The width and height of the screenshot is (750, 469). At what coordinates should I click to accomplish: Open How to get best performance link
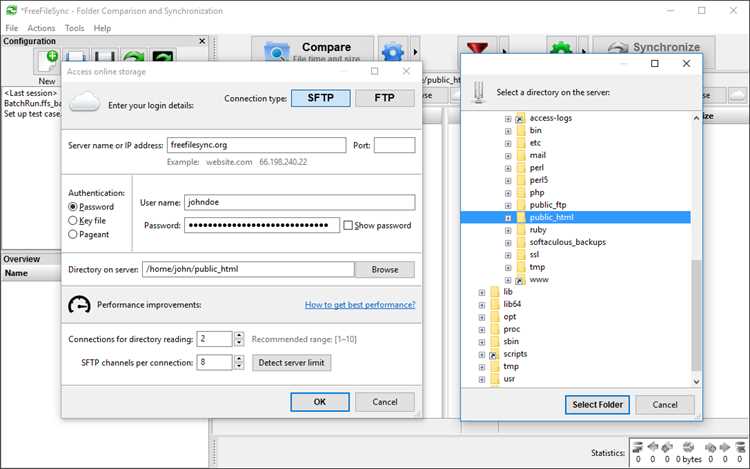pyautogui.click(x=360, y=305)
